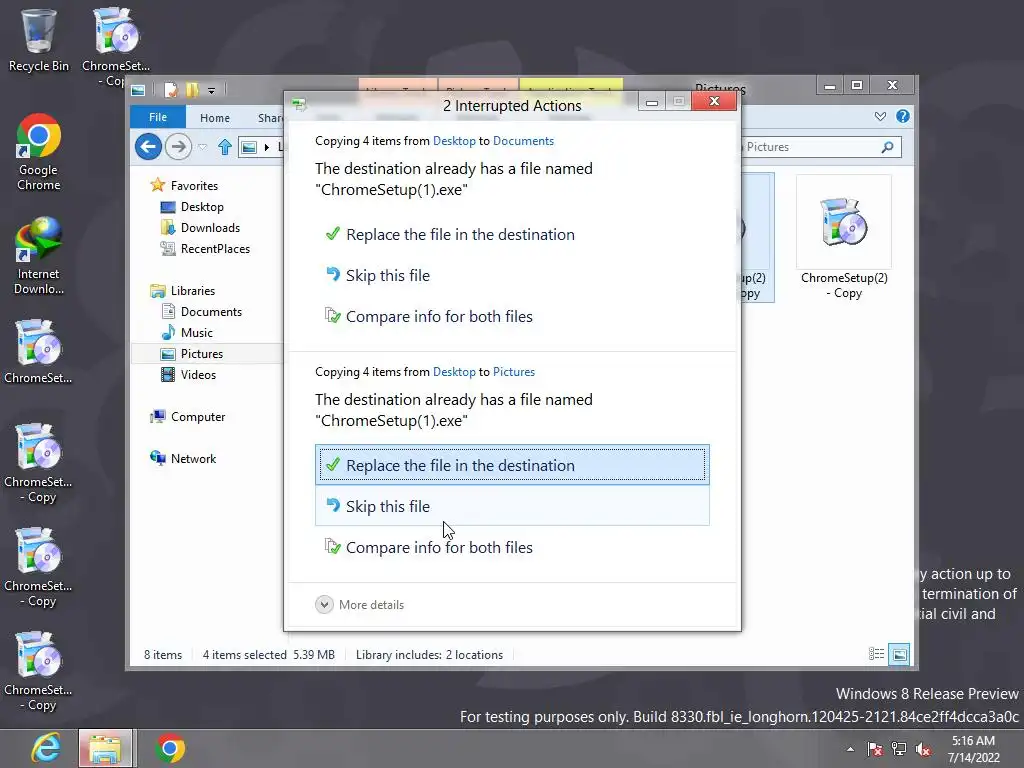The width and height of the screenshot is (1024, 768).
Task: Click Documents destination link
Action: click(x=523, y=140)
